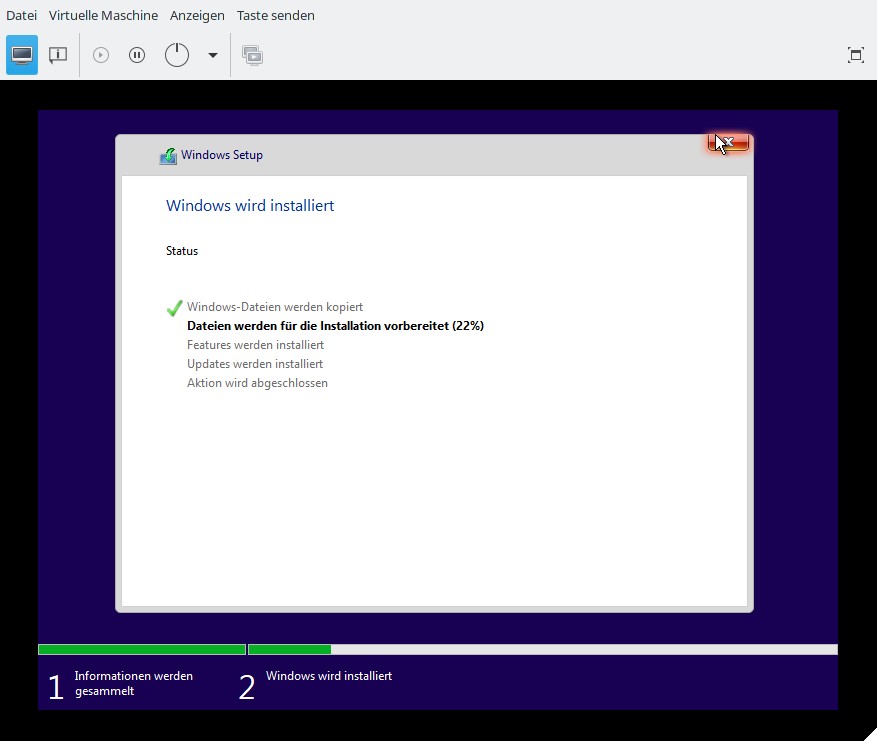Select 'Aktion wird abgeschlossen' status line
The image size is (877, 741).
pos(257,383)
